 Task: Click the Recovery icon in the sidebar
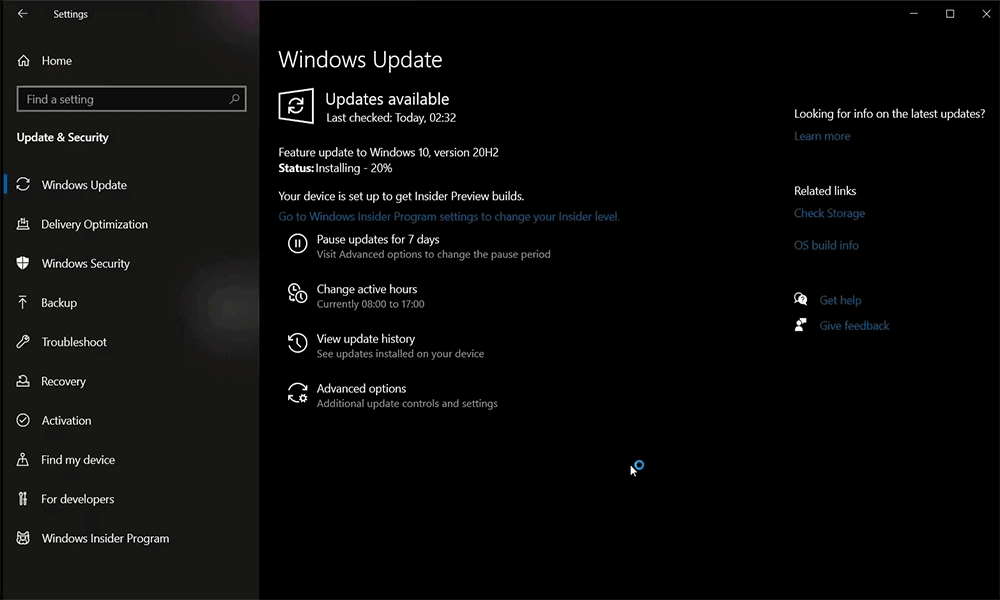click(x=23, y=381)
